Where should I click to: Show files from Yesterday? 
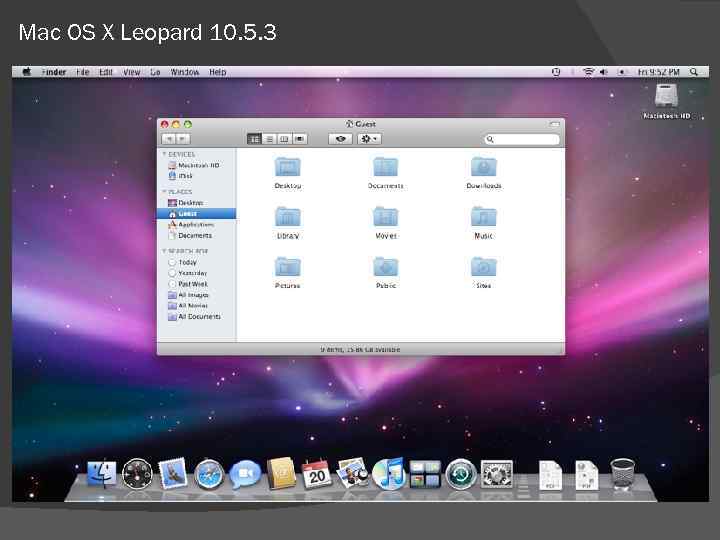coord(197,273)
